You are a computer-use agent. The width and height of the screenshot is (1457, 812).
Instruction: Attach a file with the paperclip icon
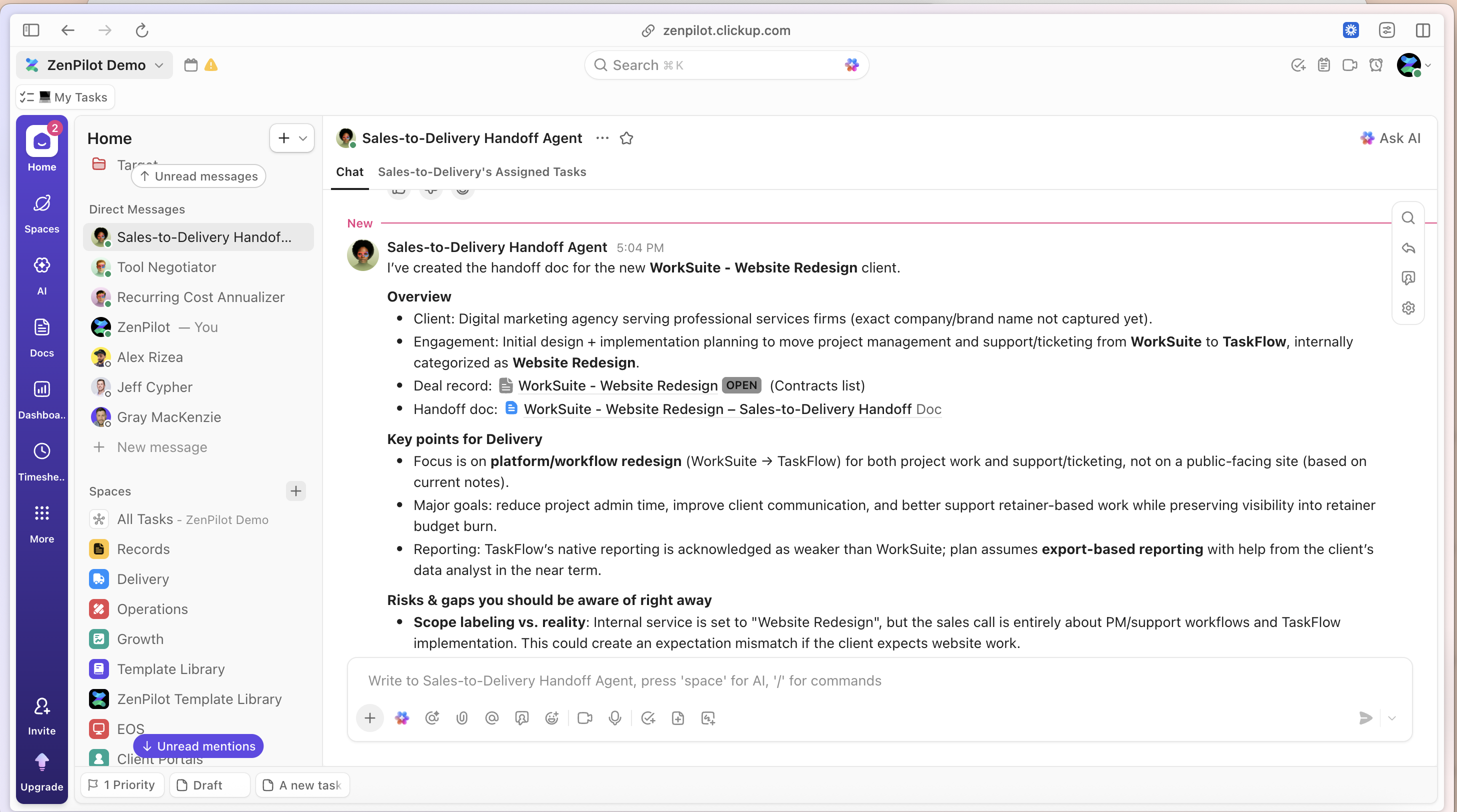[x=461, y=718]
